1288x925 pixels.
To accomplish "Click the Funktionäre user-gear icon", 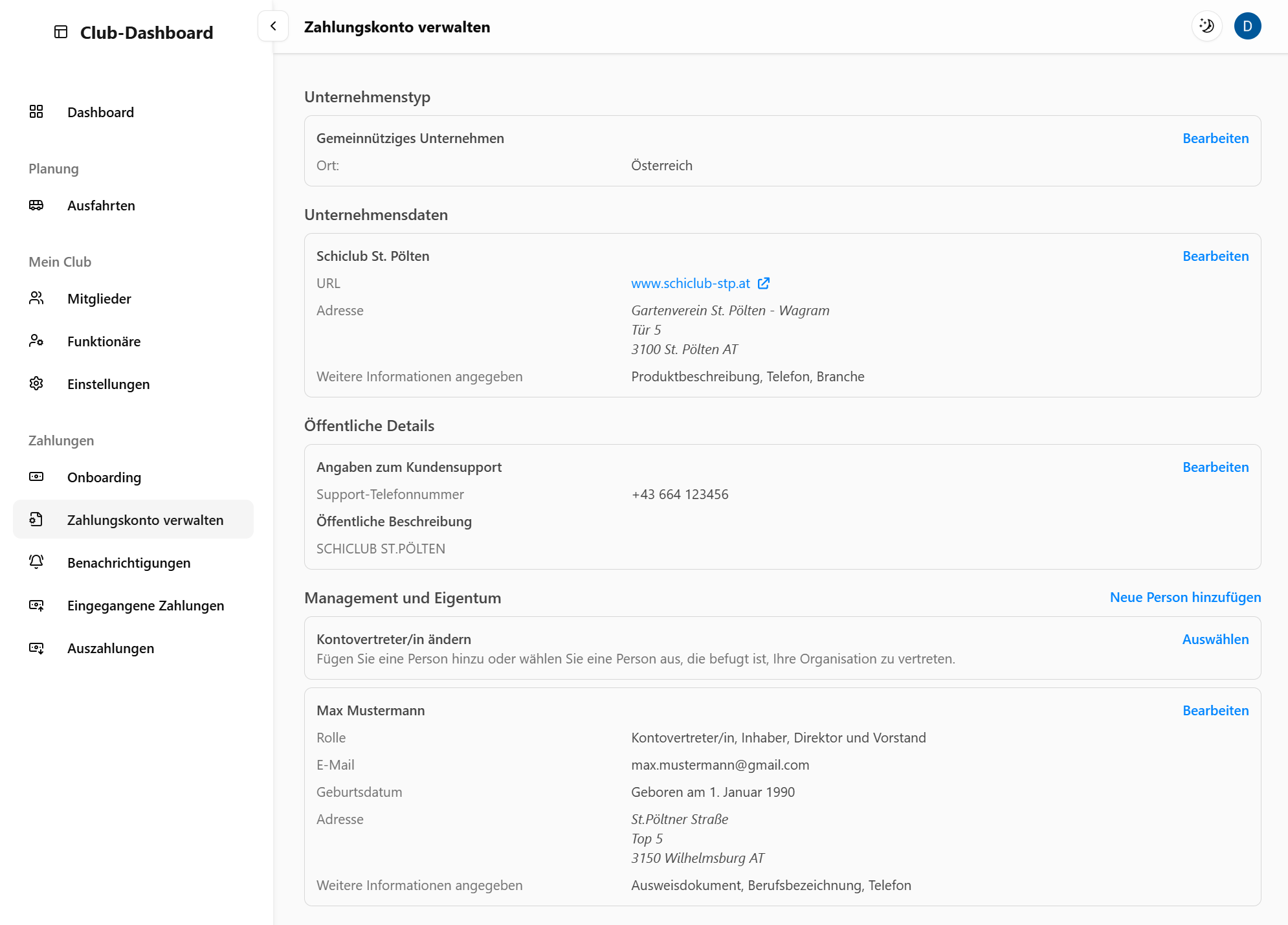I will click(x=36, y=341).
